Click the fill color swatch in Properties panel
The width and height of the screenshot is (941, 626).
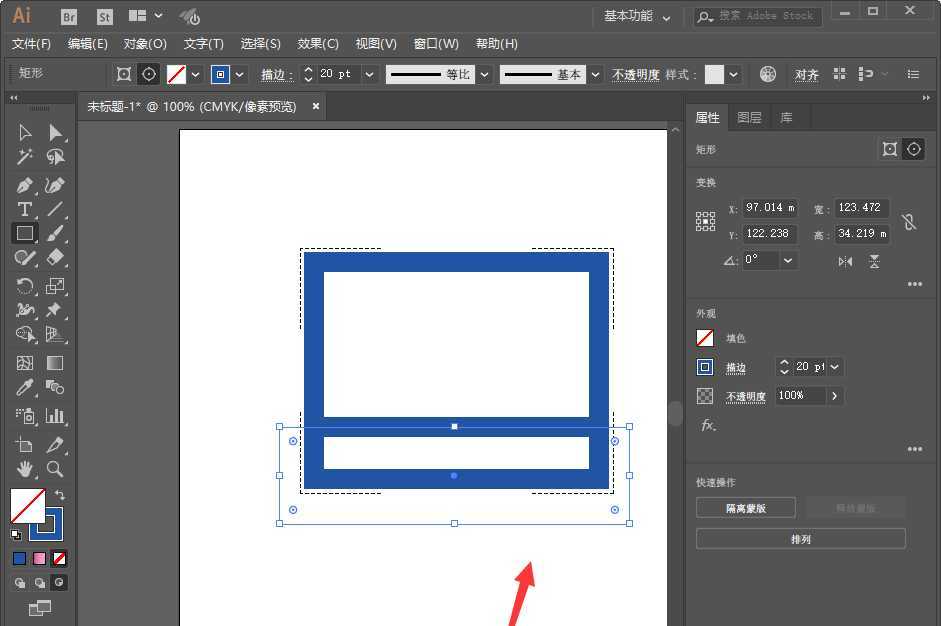(x=704, y=337)
